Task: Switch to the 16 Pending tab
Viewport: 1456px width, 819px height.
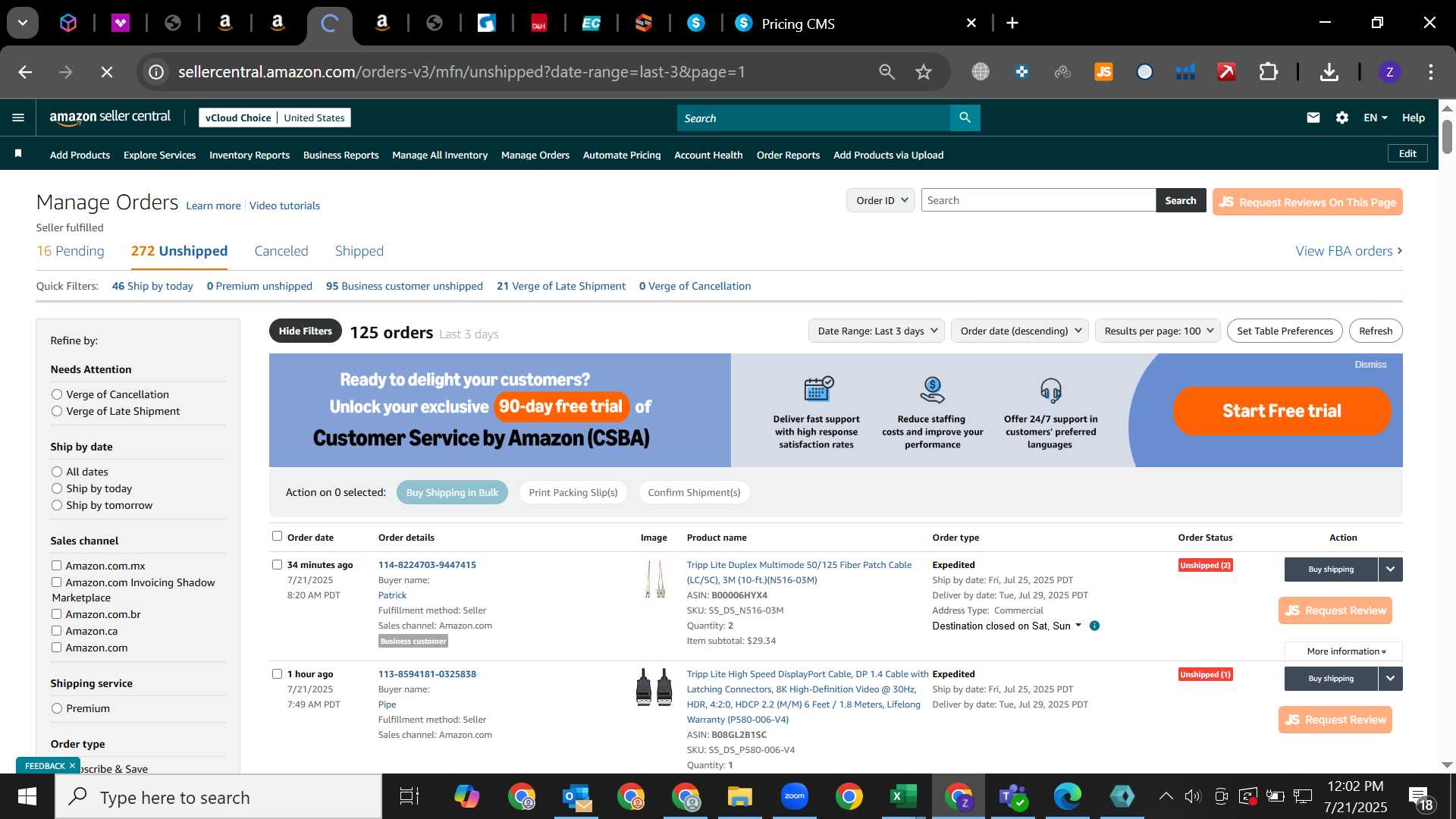Action: [71, 251]
